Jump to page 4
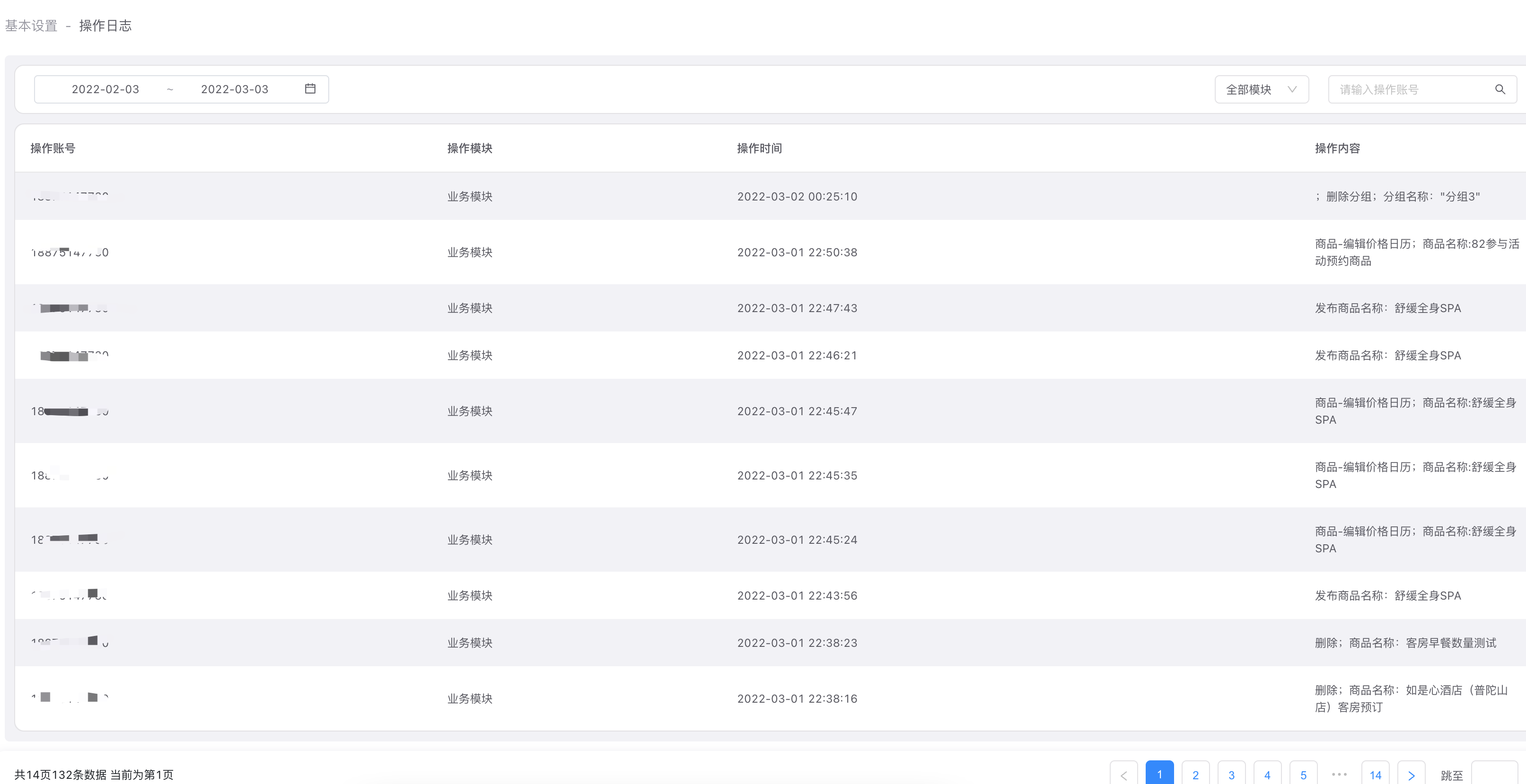Image resolution: width=1526 pixels, height=784 pixels. point(1267,775)
